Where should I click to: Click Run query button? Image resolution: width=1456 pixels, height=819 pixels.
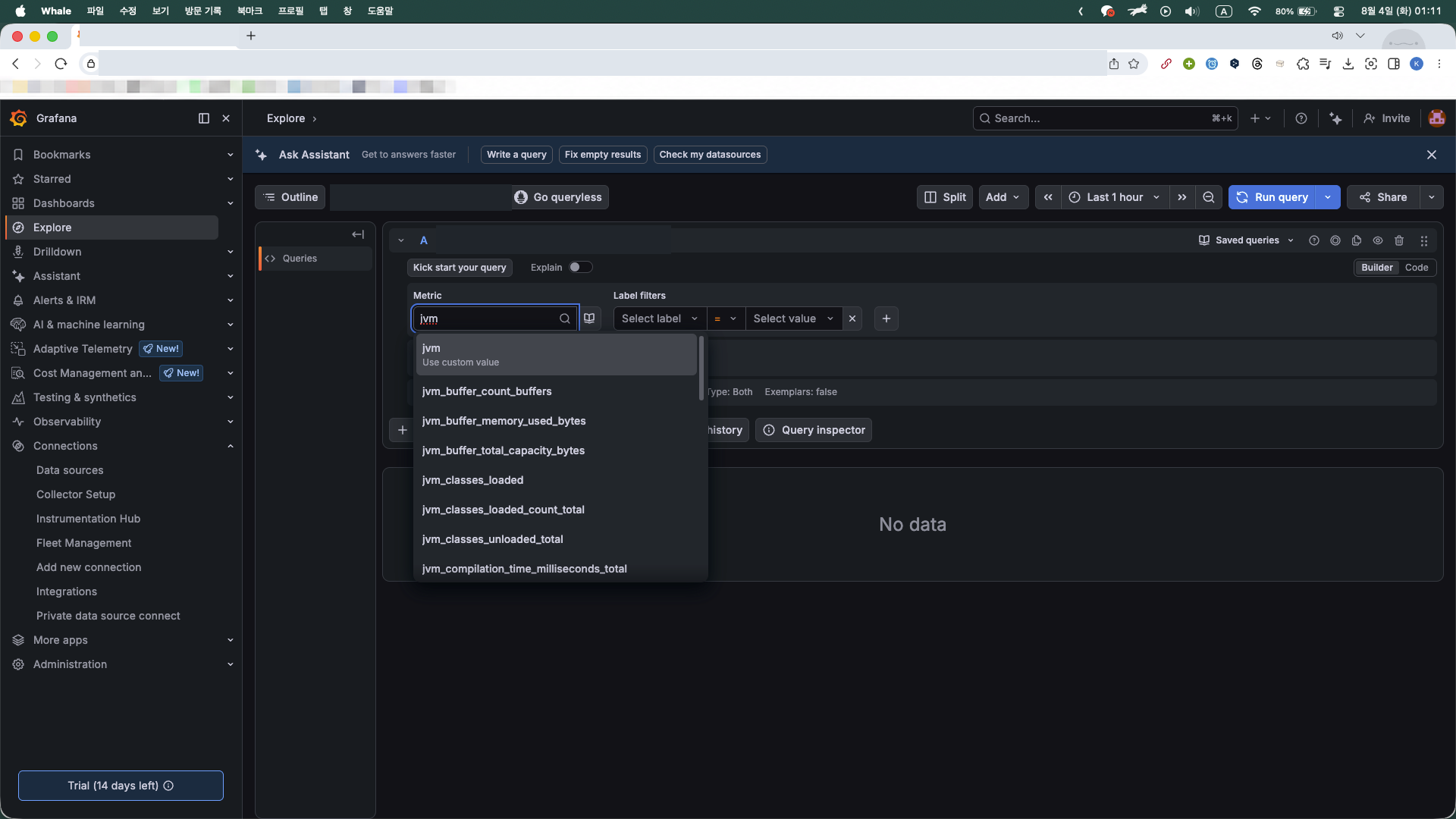(x=1272, y=197)
